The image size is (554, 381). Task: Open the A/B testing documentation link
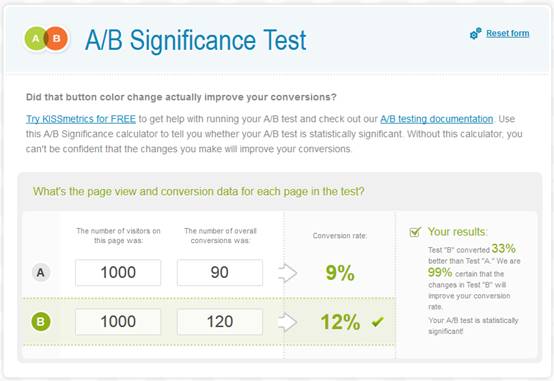[437, 119]
